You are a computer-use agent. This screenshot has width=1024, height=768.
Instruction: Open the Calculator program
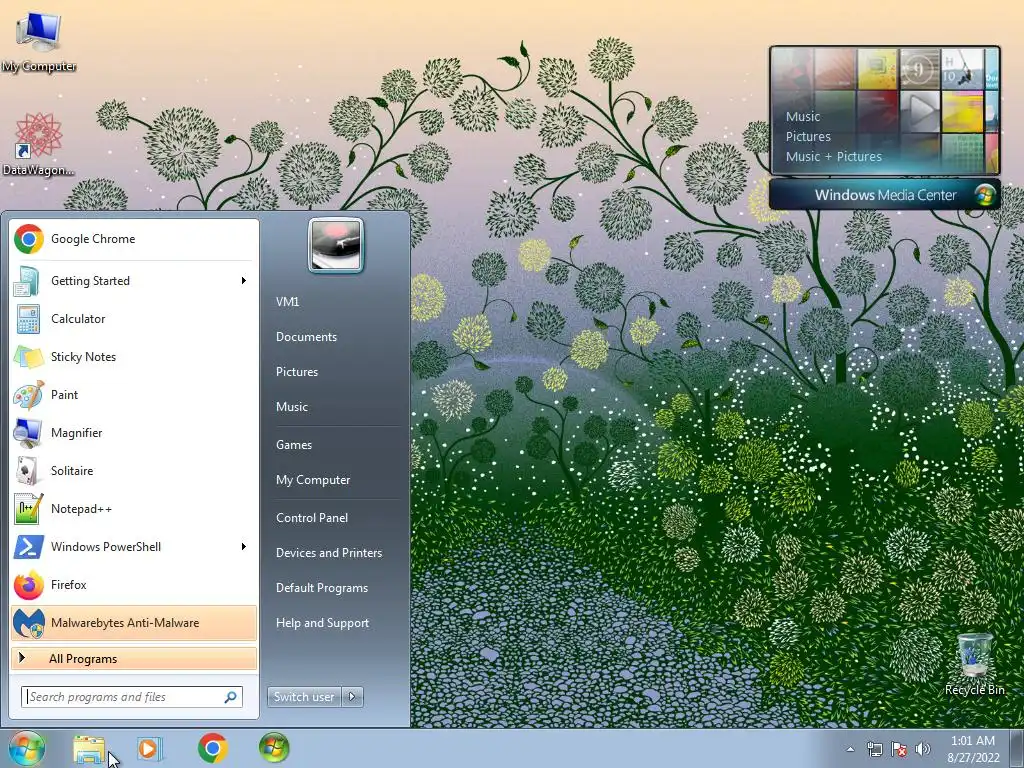click(134, 319)
